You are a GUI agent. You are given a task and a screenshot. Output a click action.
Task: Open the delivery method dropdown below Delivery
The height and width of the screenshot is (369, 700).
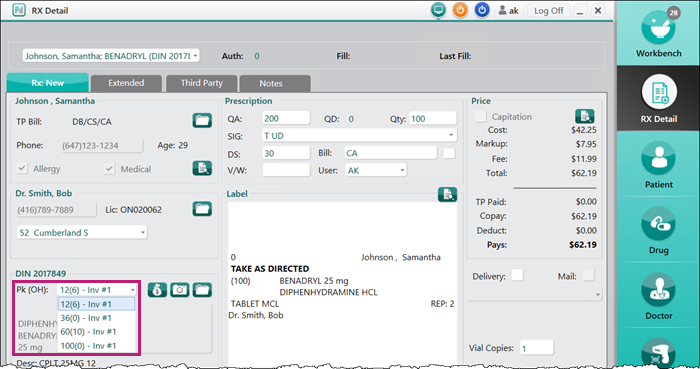point(597,294)
